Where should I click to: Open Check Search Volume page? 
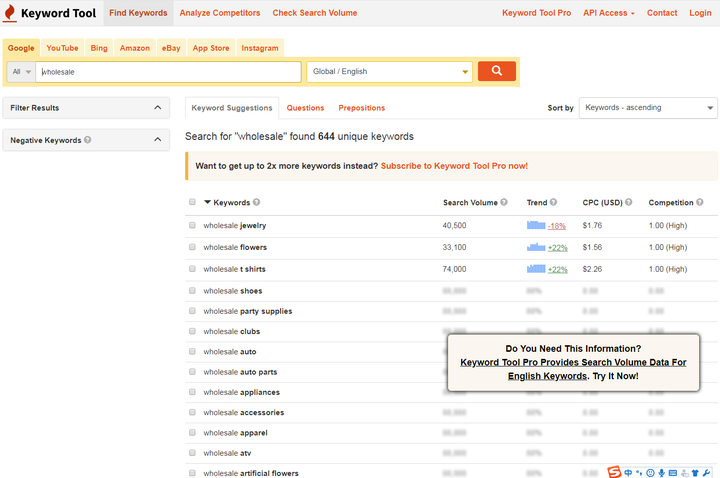[315, 13]
